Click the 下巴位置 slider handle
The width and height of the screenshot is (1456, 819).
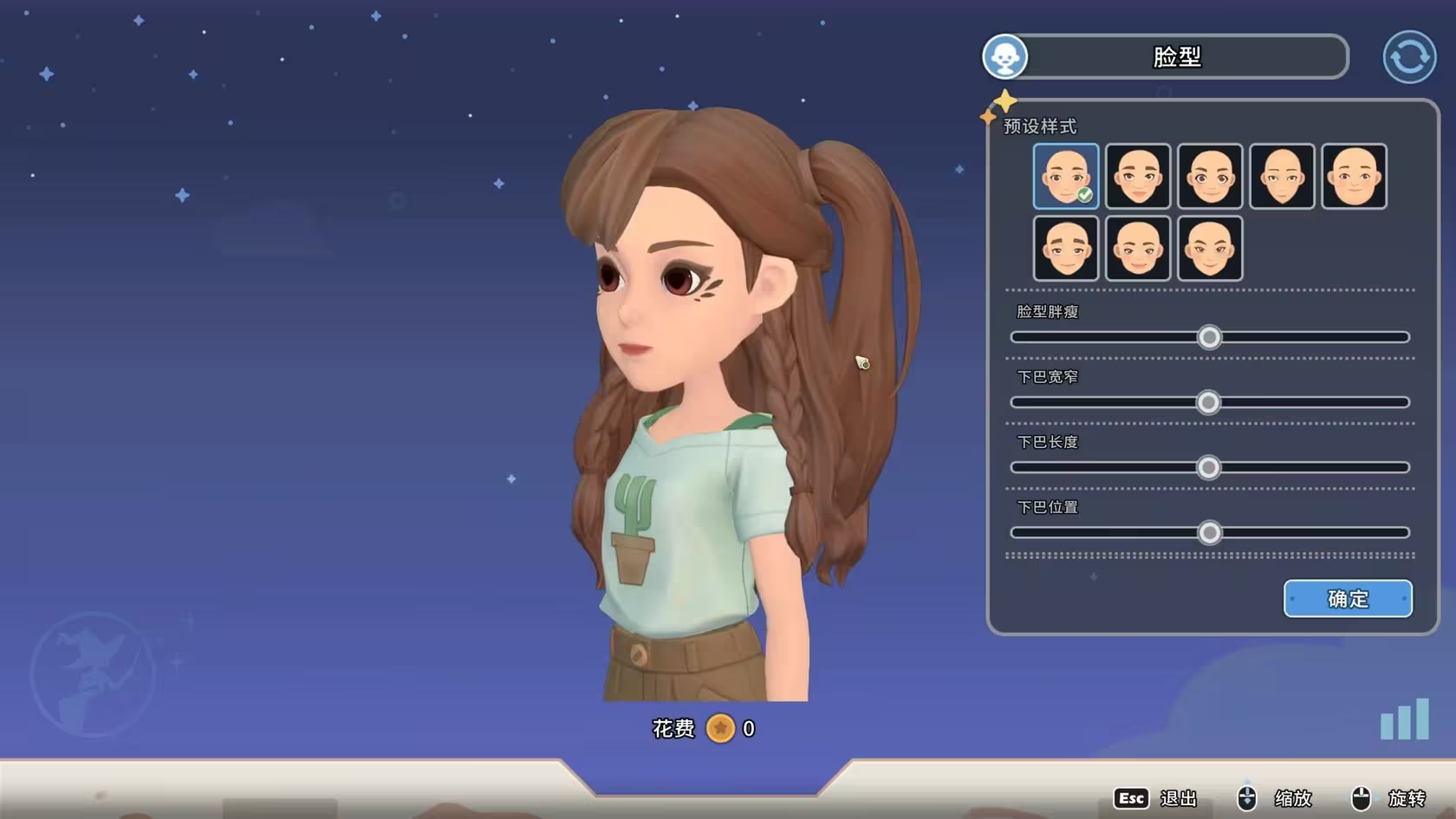click(1209, 533)
